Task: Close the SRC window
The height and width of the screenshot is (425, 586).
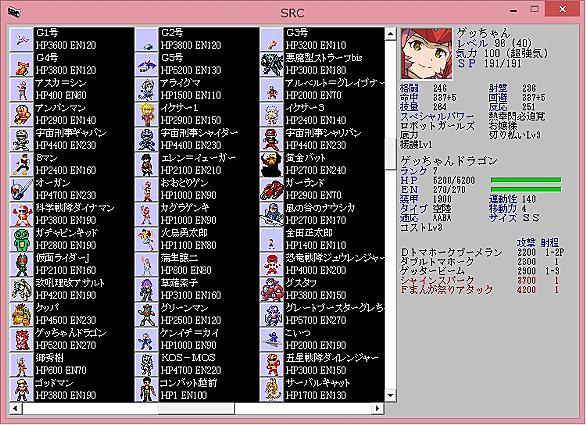Action: 562,9
